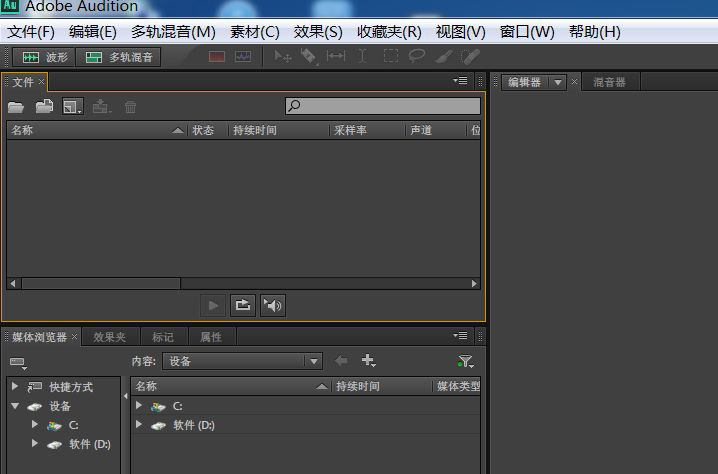The width and height of the screenshot is (718, 474).
Task: Open the 效果(S) menu
Action: tap(318, 32)
